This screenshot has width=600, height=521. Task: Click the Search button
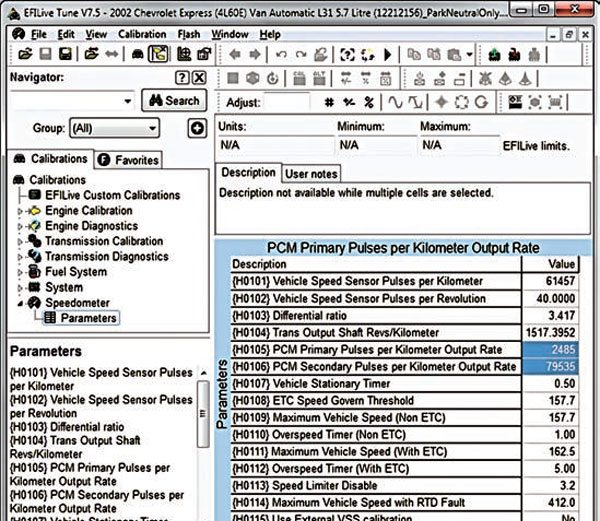coord(174,101)
